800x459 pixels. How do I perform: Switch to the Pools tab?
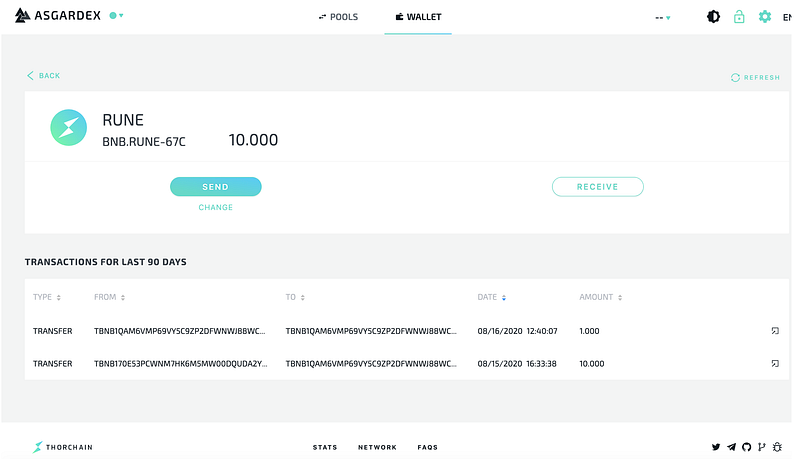pos(338,17)
